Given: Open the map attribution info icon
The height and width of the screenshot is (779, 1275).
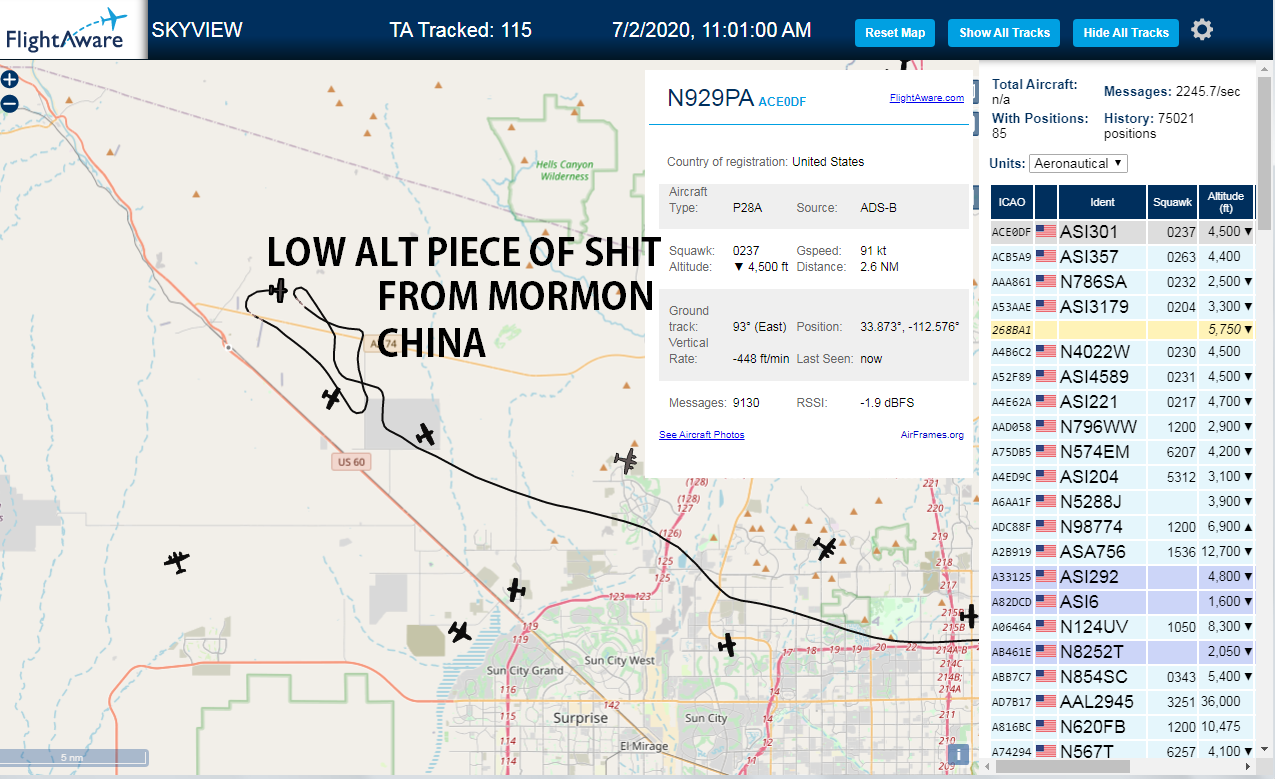Looking at the screenshot, I should [x=958, y=755].
